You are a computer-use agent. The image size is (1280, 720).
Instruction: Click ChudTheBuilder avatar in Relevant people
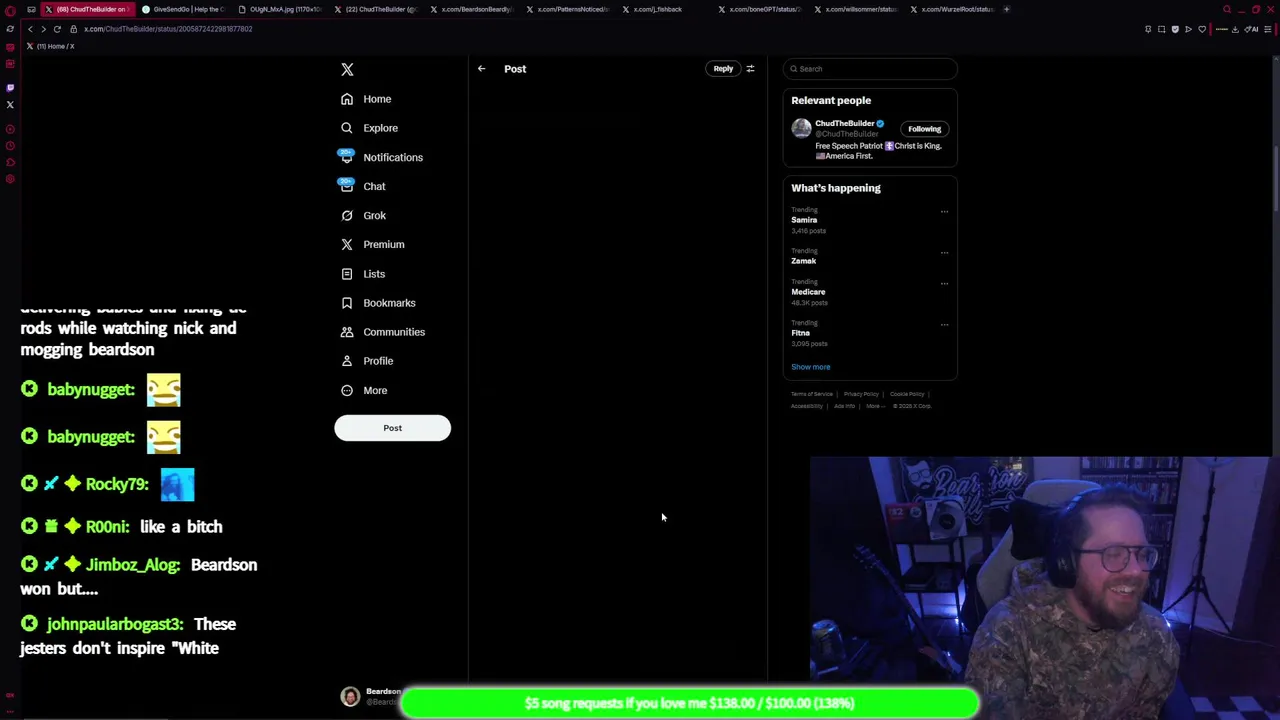coord(801,128)
